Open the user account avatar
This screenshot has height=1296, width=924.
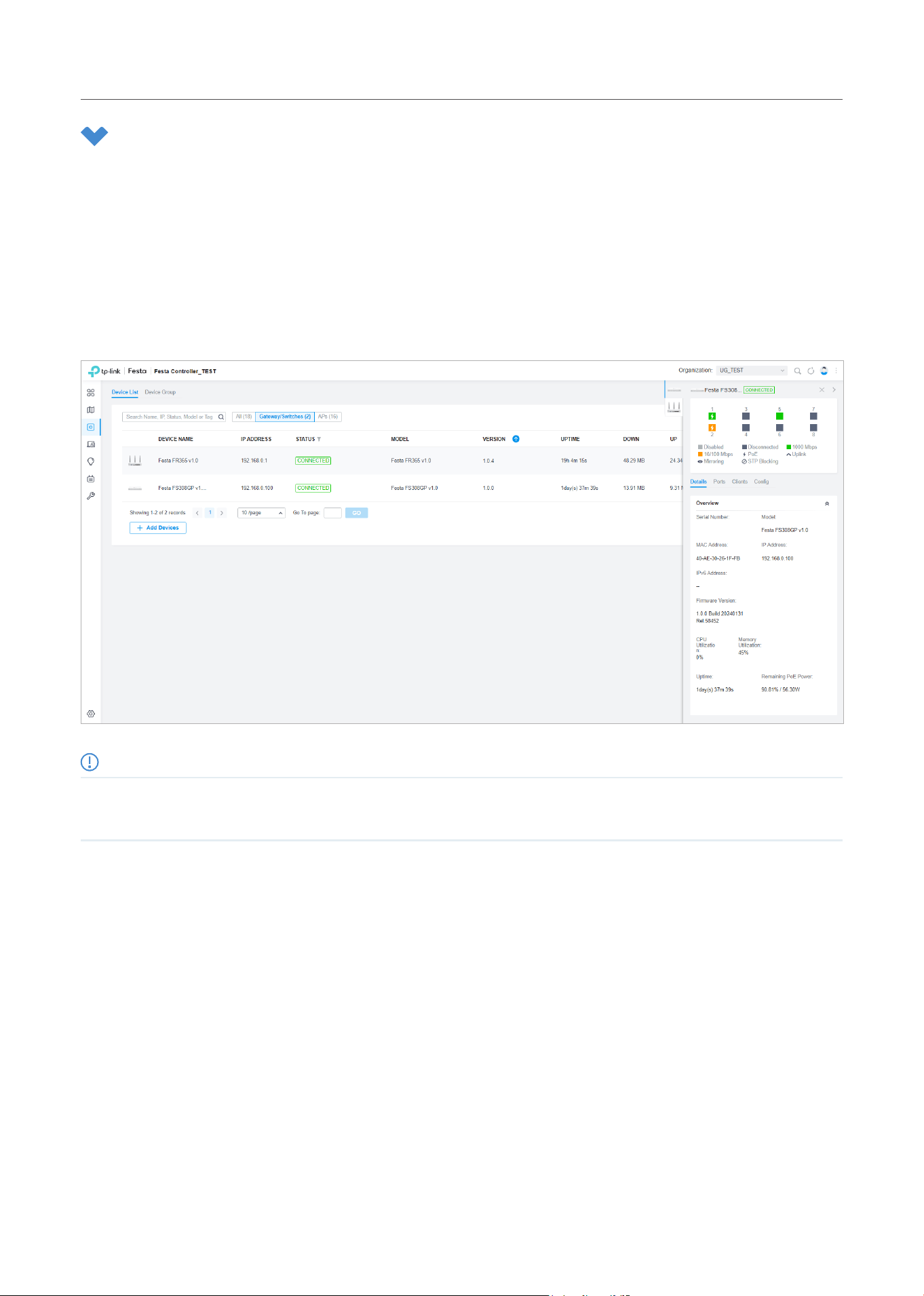(824, 371)
